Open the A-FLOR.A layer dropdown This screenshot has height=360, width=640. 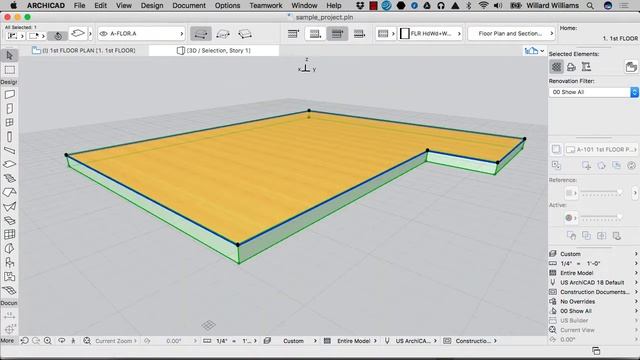coord(142,33)
